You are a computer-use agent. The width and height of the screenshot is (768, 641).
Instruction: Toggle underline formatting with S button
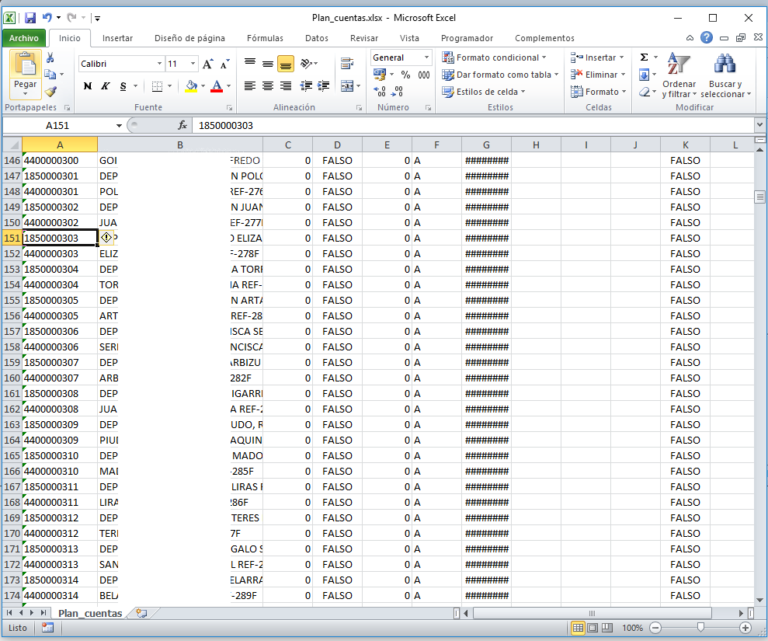(121, 86)
